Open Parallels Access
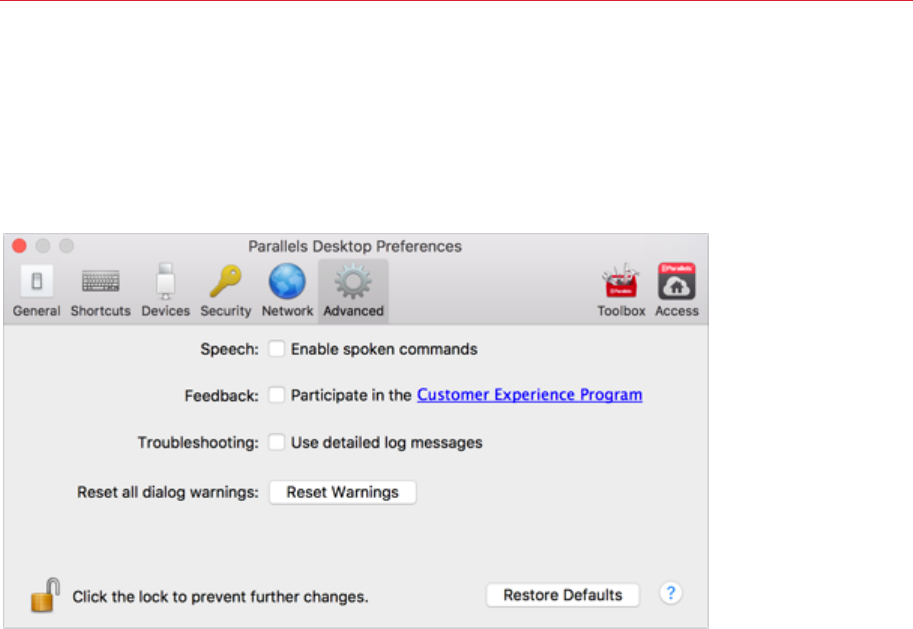Image resolution: width=913 pixels, height=629 pixels. [x=677, y=291]
